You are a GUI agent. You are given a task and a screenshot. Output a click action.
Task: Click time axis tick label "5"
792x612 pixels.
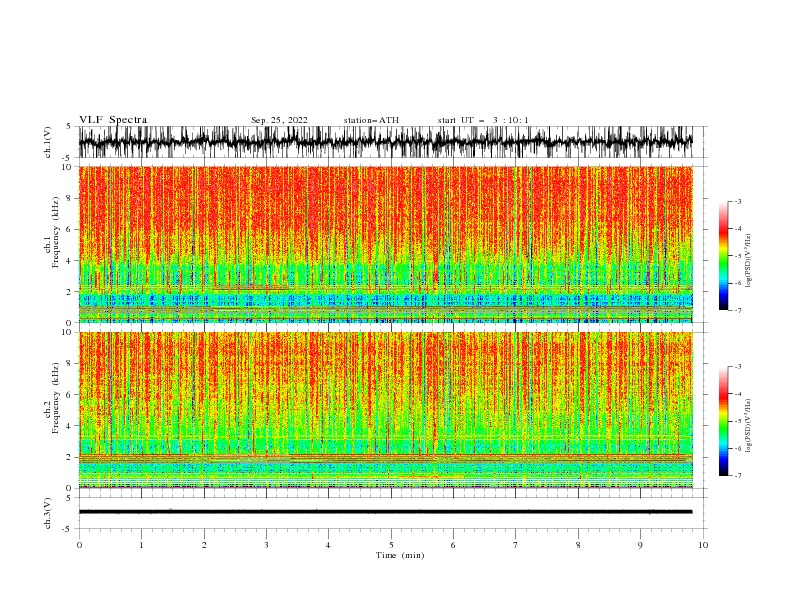[x=391, y=545]
